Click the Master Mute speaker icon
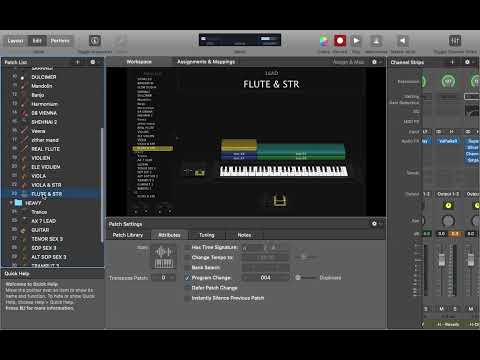The width and height of the screenshot is (480, 360). click(x=403, y=41)
